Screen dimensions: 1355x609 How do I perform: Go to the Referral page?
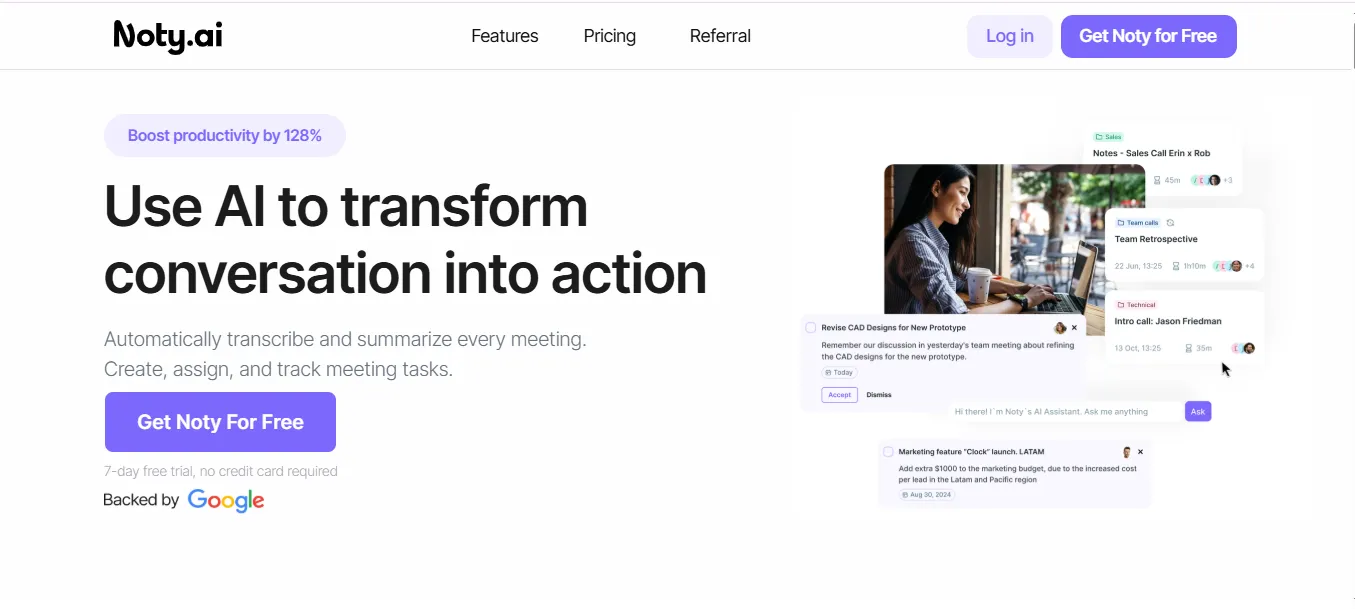click(x=720, y=36)
